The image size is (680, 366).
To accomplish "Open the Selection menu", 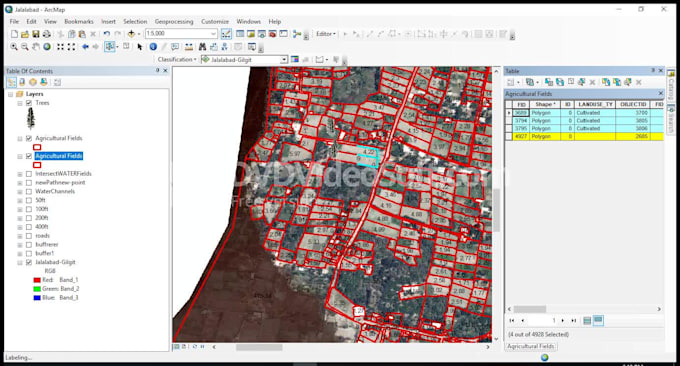I will 135,21.
